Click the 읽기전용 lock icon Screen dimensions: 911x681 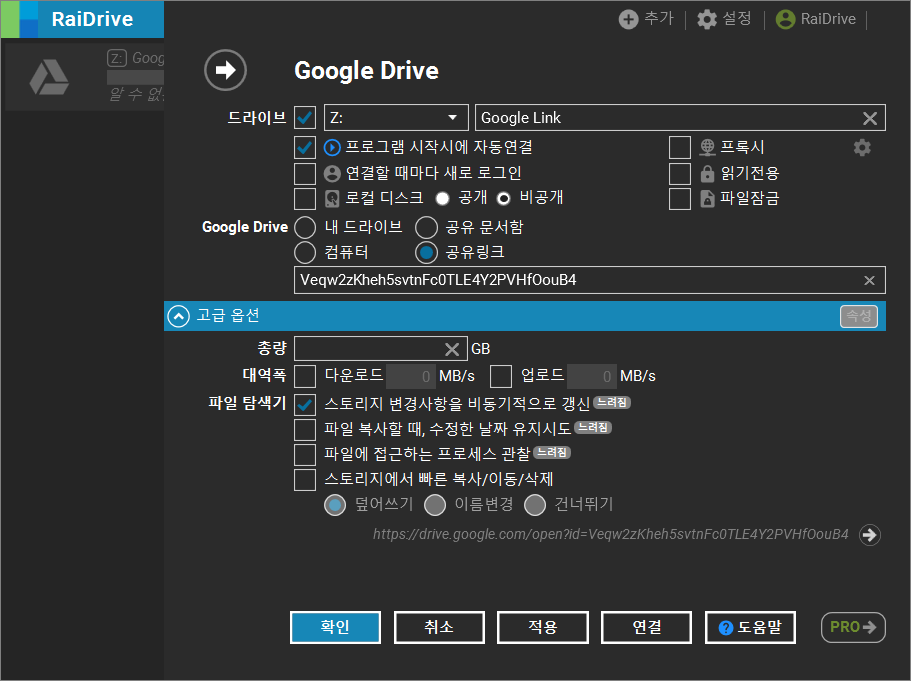coord(707,173)
